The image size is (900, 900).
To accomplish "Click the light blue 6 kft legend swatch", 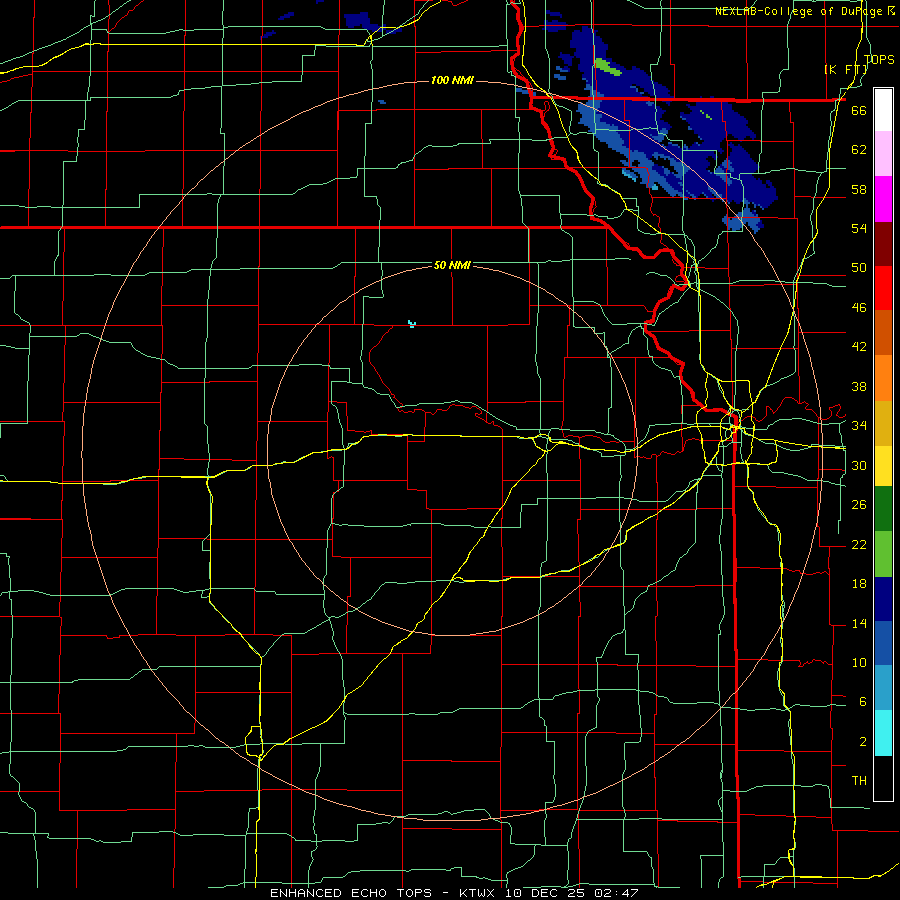I will (883, 688).
